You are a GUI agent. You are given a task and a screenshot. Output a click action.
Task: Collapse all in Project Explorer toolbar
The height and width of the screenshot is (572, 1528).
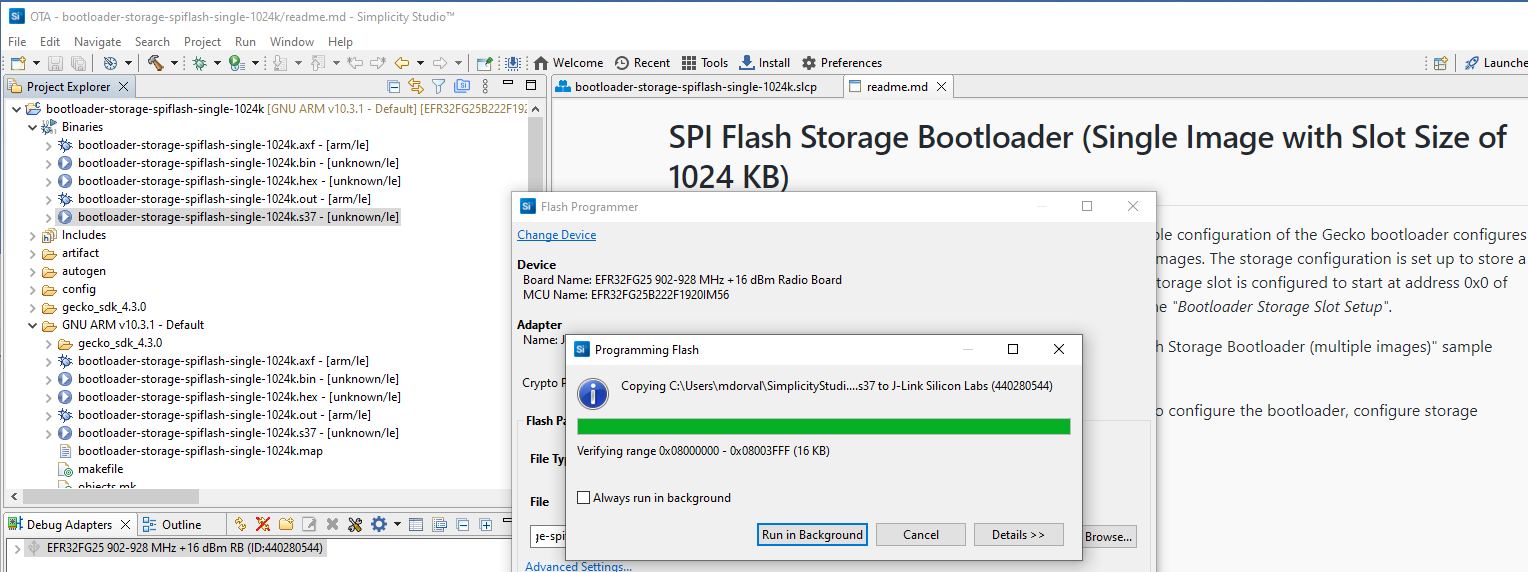(x=394, y=86)
